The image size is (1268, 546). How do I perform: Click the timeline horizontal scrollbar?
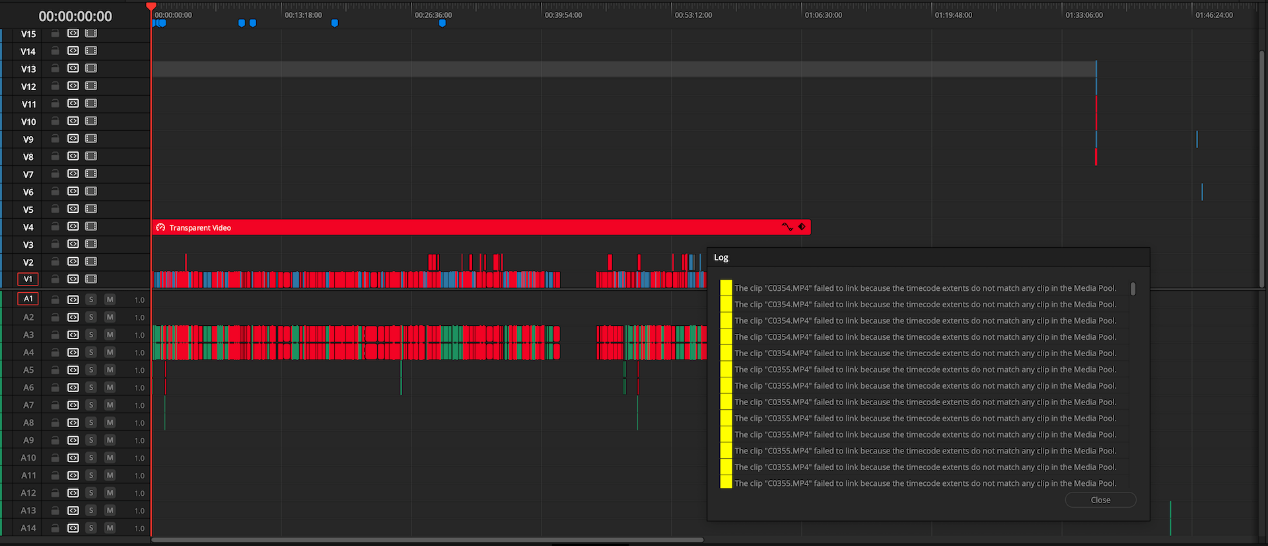click(x=428, y=540)
